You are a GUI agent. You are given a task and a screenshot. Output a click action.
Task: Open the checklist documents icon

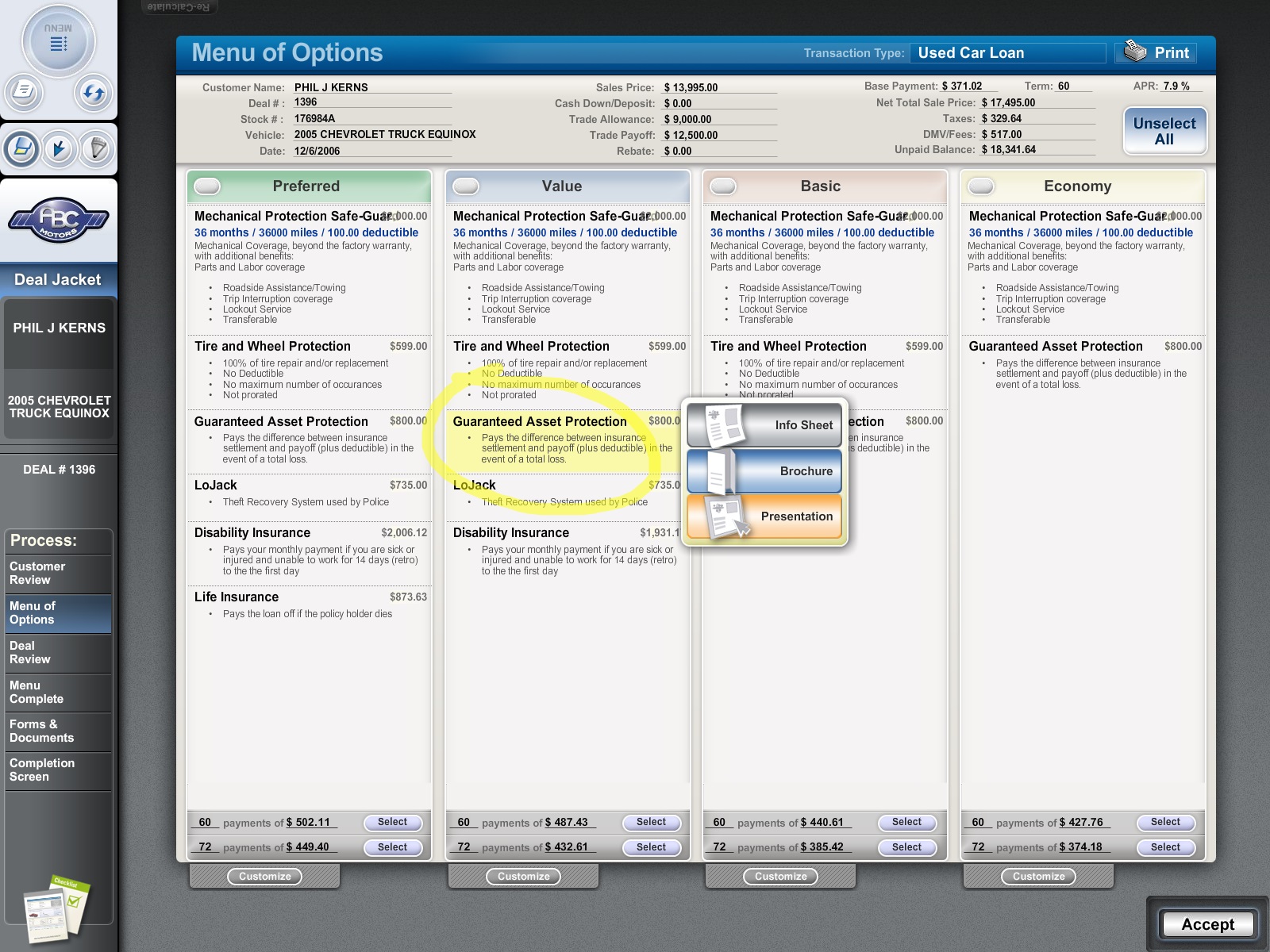pyautogui.click(x=56, y=909)
